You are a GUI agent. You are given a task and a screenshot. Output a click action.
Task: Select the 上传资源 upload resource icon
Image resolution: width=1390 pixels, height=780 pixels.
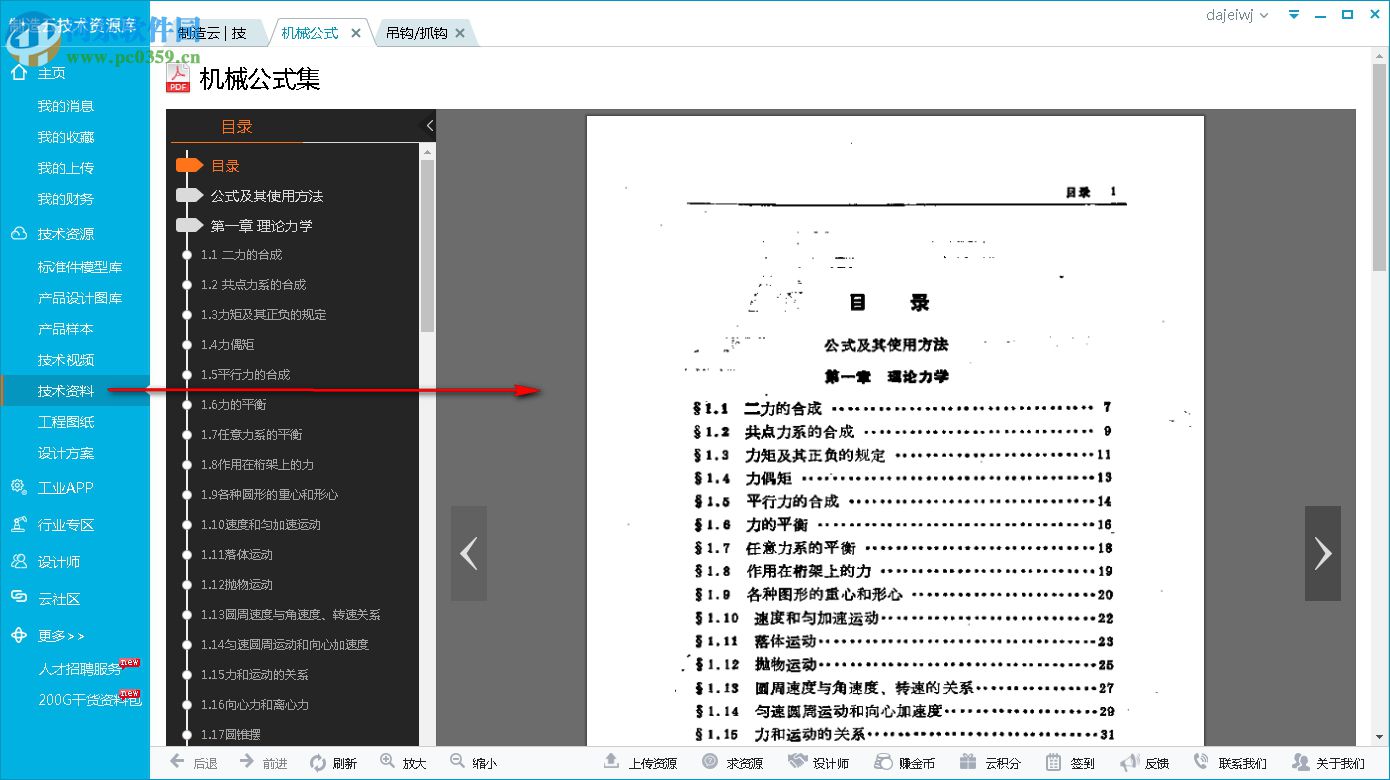click(x=640, y=761)
